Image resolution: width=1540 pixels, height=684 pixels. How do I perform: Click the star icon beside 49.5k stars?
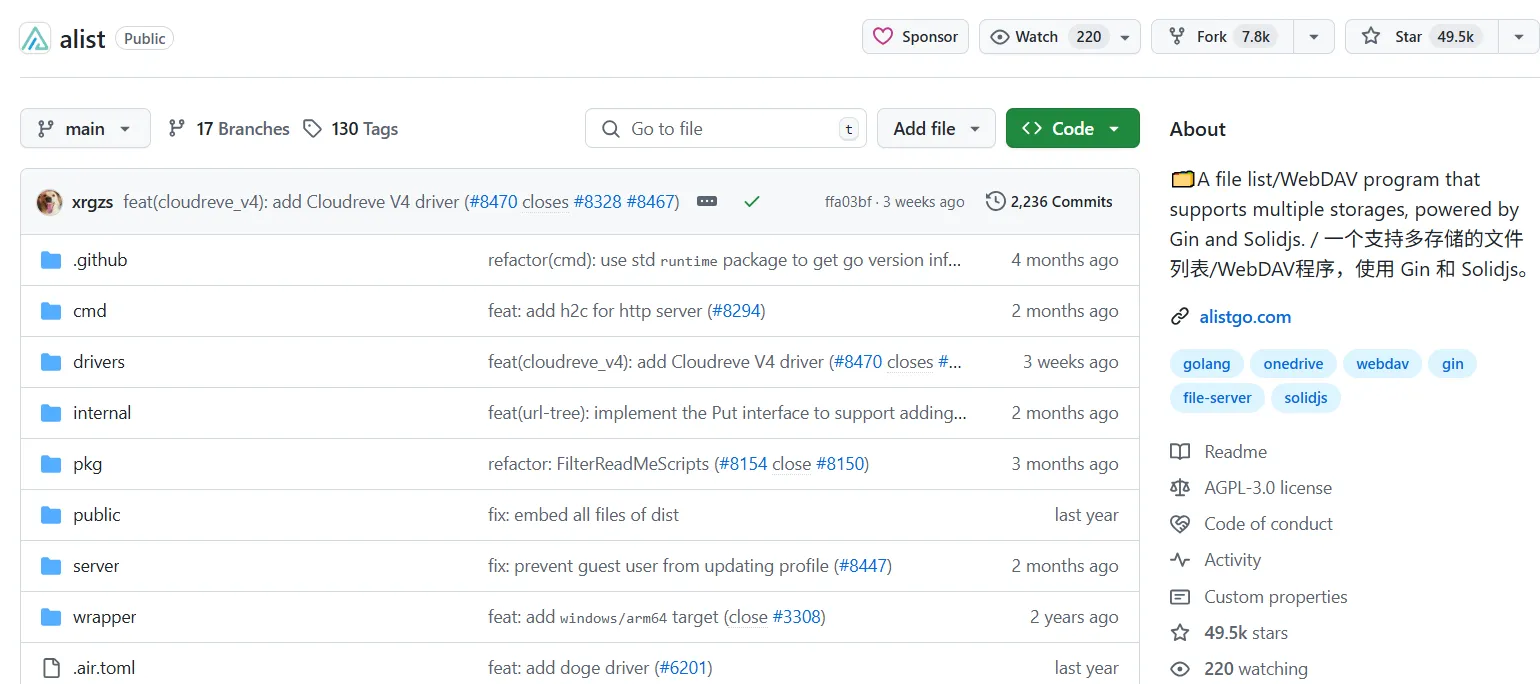[x=1180, y=633]
